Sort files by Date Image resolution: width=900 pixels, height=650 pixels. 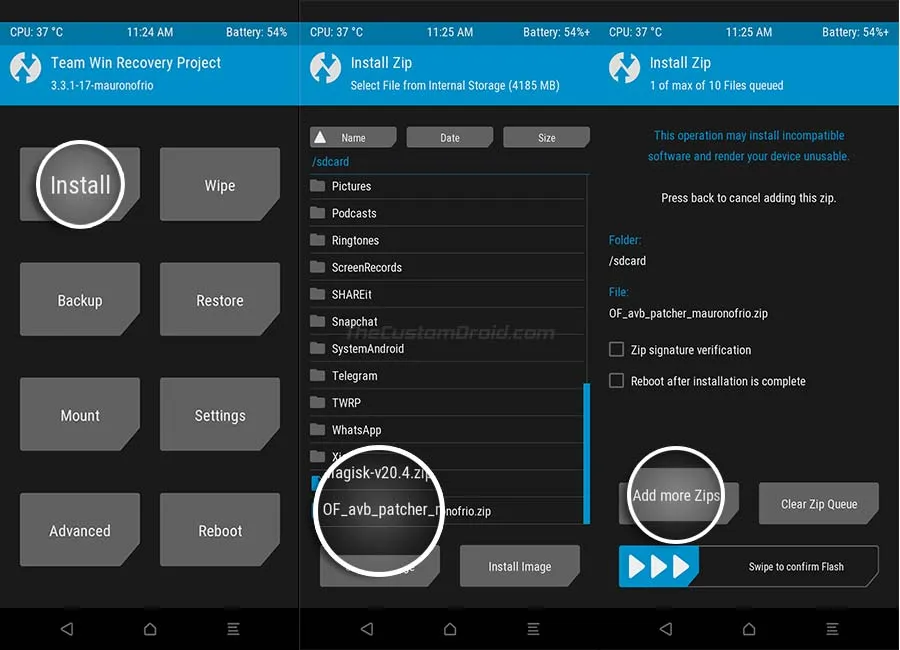click(x=449, y=137)
